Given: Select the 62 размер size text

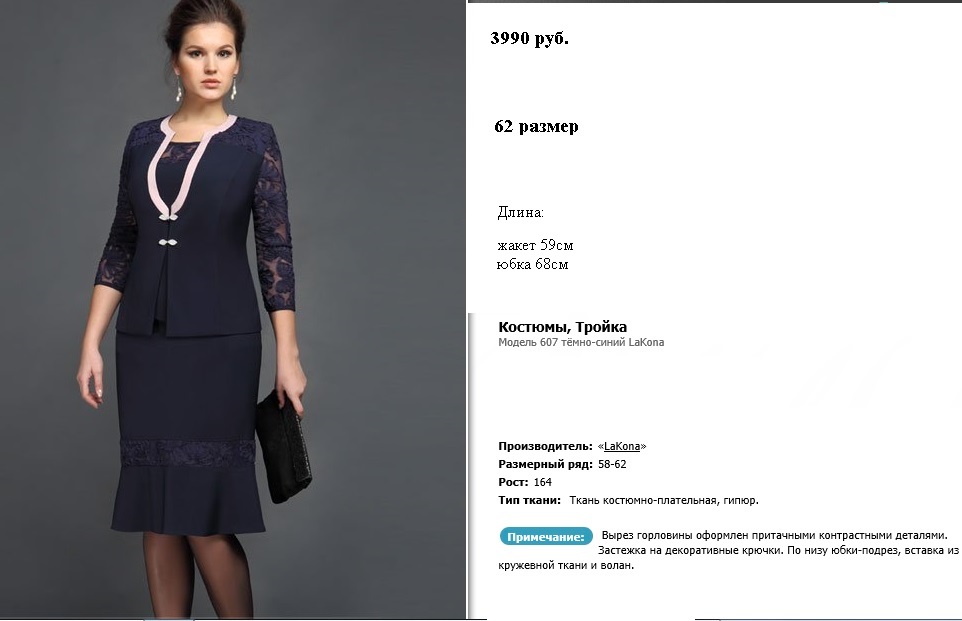Looking at the screenshot, I should coord(536,126).
